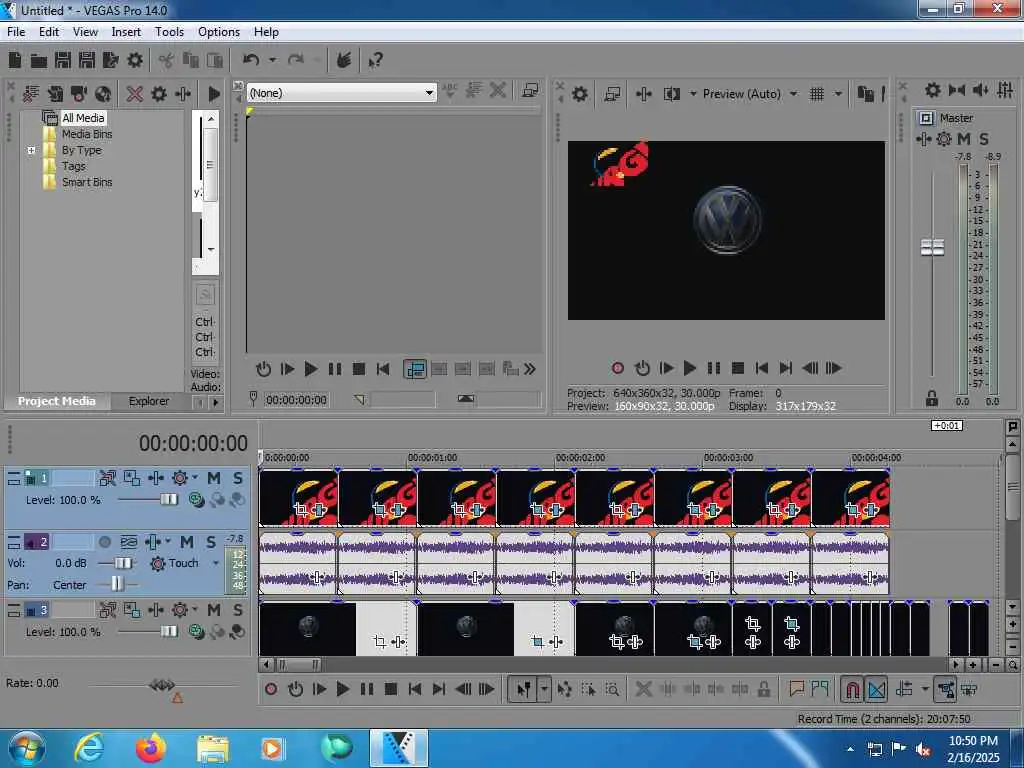Image resolution: width=1024 pixels, height=768 pixels.
Task: Click the master fader handle
Action: [x=932, y=248]
